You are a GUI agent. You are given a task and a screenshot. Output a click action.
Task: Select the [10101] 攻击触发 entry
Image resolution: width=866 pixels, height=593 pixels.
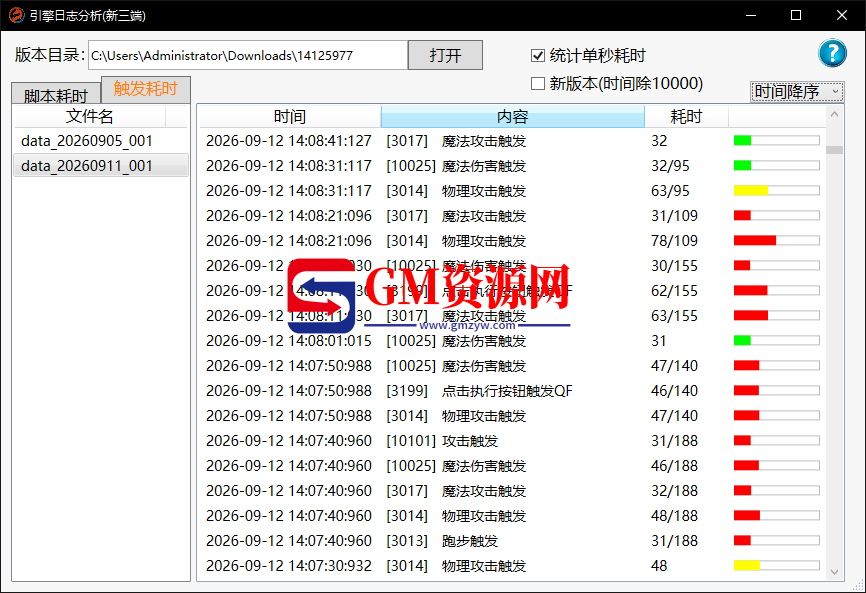[442, 441]
